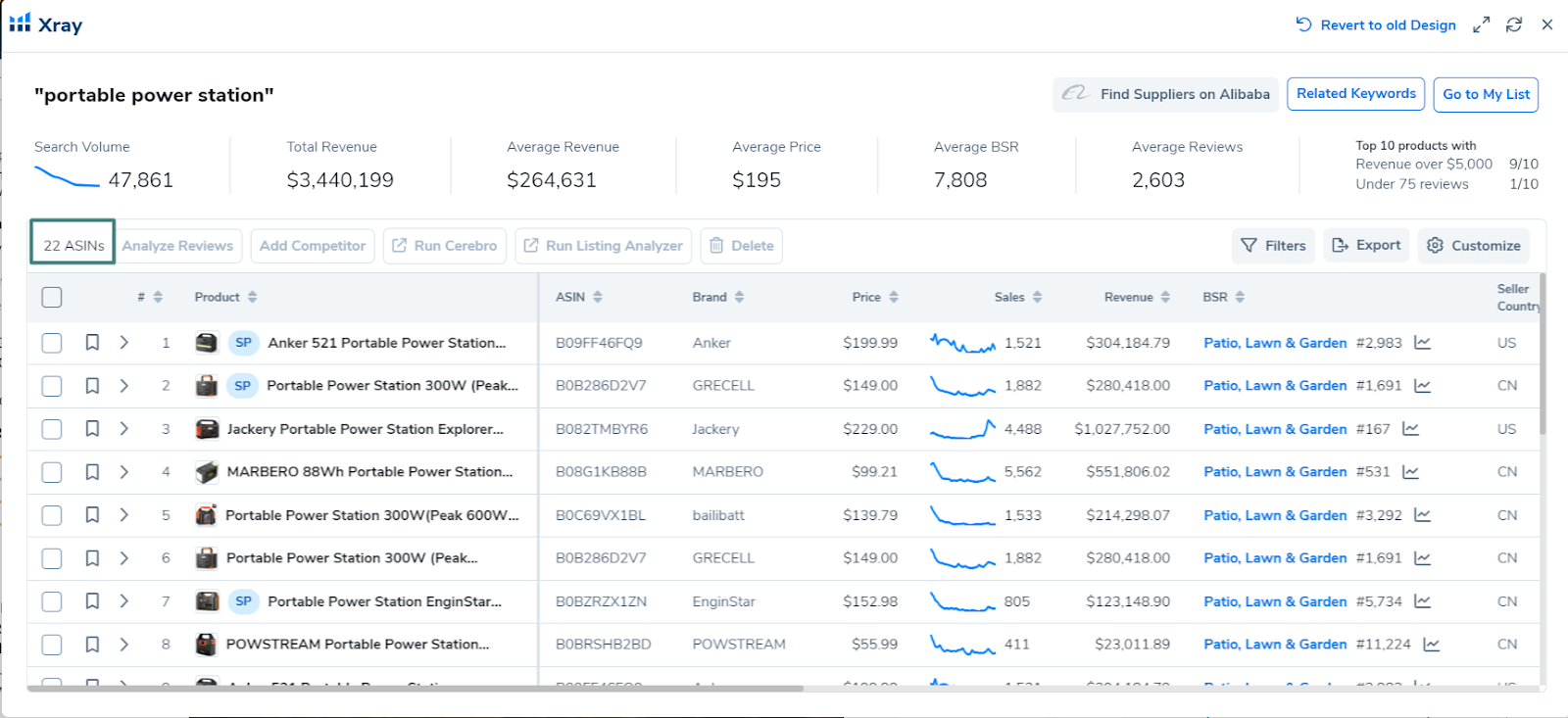
Task: Click Delete option in toolbar
Action: coord(742,246)
